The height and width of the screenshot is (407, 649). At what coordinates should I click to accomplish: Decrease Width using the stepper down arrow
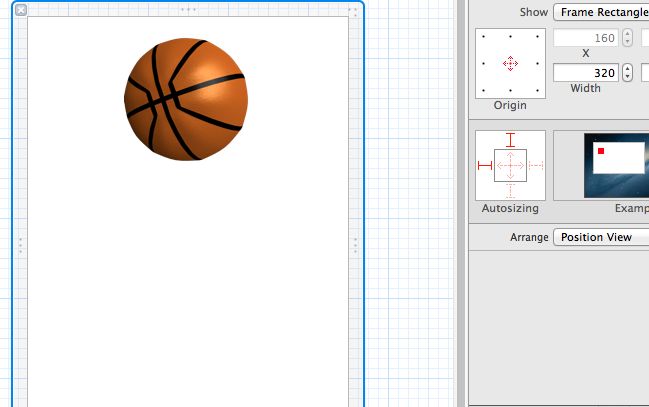627,77
